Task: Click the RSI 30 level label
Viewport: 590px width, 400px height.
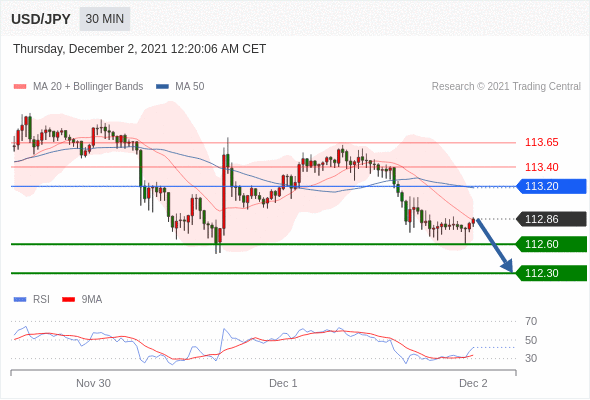Action: point(531,358)
